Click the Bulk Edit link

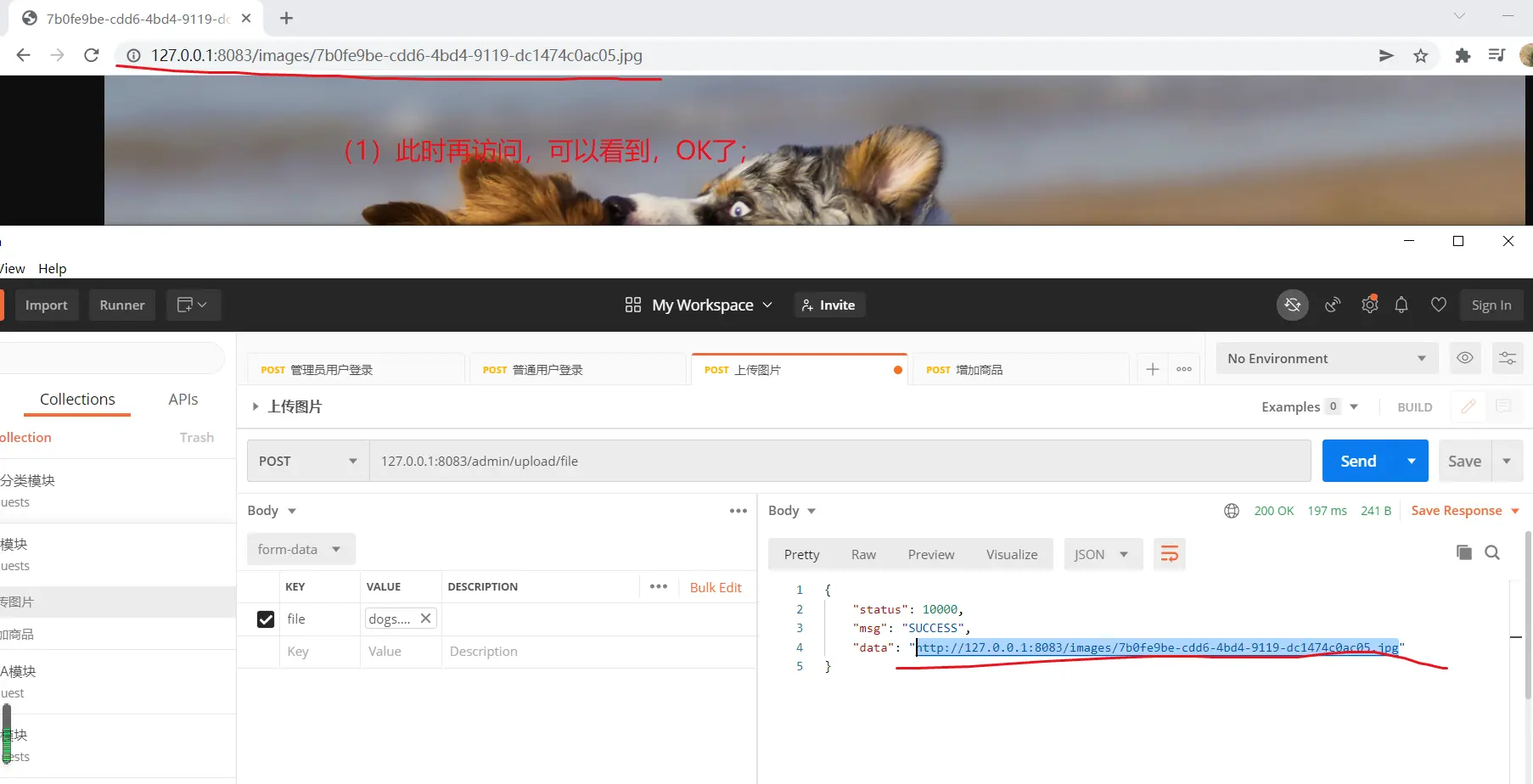716,587
